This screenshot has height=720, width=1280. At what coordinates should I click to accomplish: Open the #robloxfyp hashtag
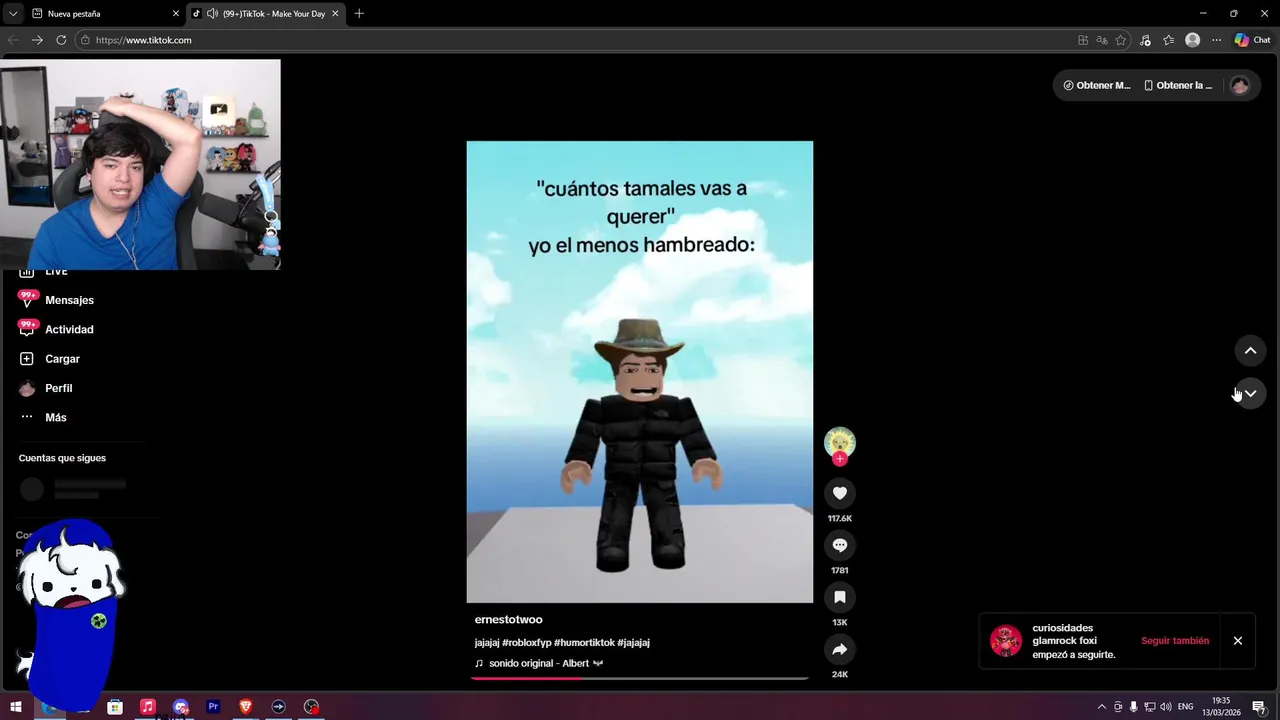click(526, 643)
